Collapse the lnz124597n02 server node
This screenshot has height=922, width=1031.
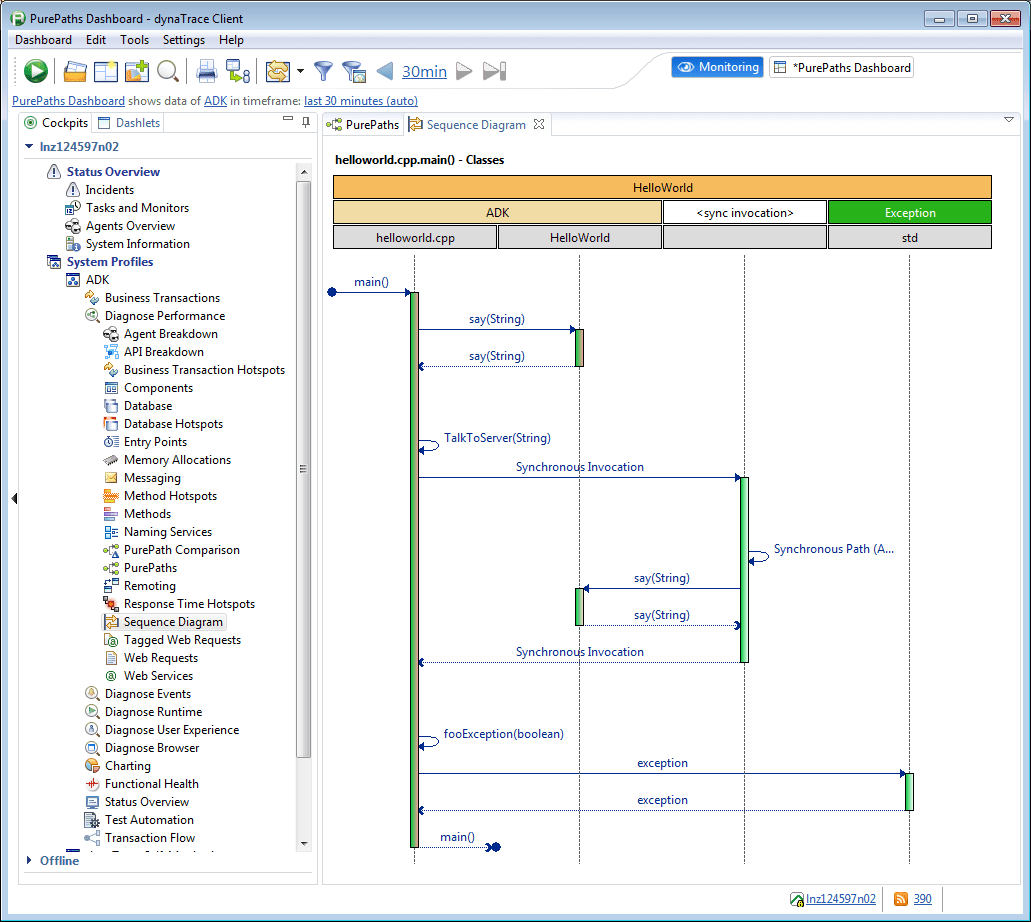point(29,146)
